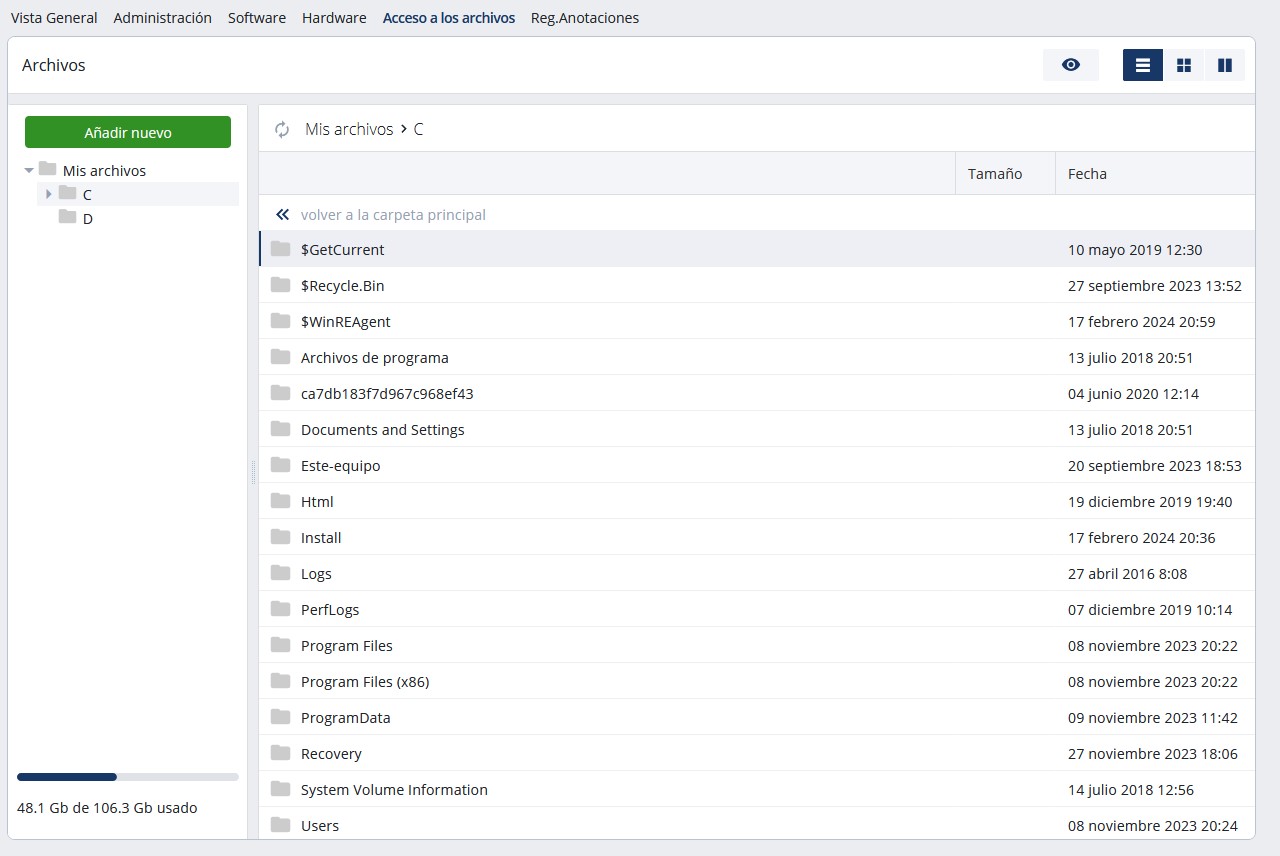Screen dimensions: 1280x856
Task: Select the Documents and Settings folder row
Action: (x=382, y=430)
